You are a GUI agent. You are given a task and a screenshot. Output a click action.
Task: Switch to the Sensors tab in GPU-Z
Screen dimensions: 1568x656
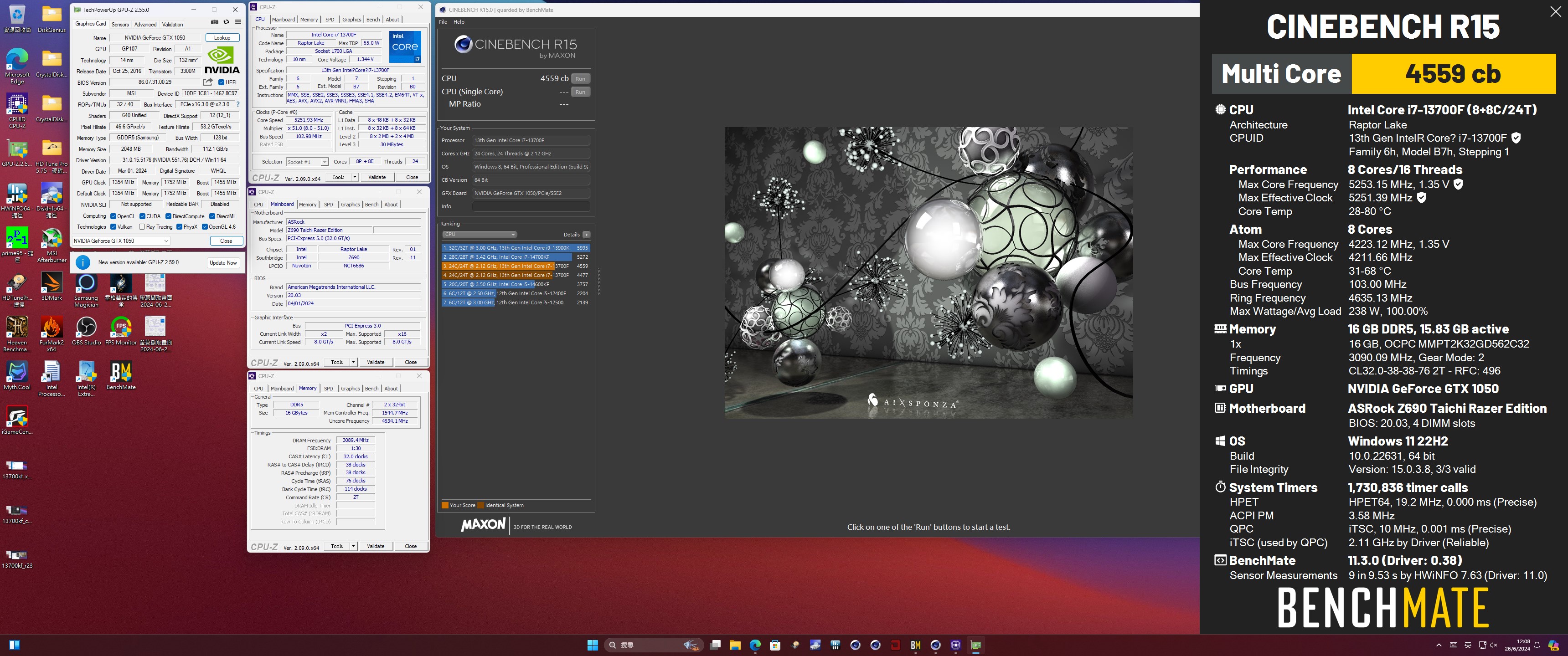click(x=120, y=24)
